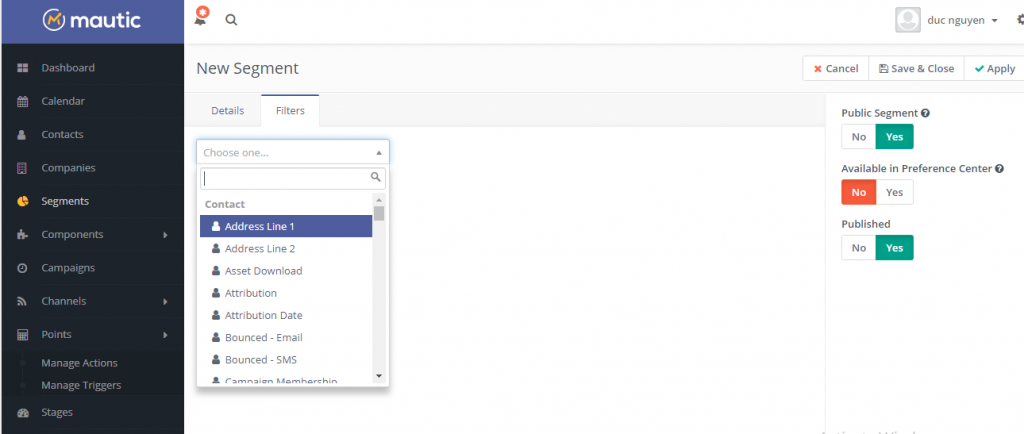The height and width of the screenshot is (434, 1024).
Task: Open Calendar via its sidebar icon
Action: (22, 101)
